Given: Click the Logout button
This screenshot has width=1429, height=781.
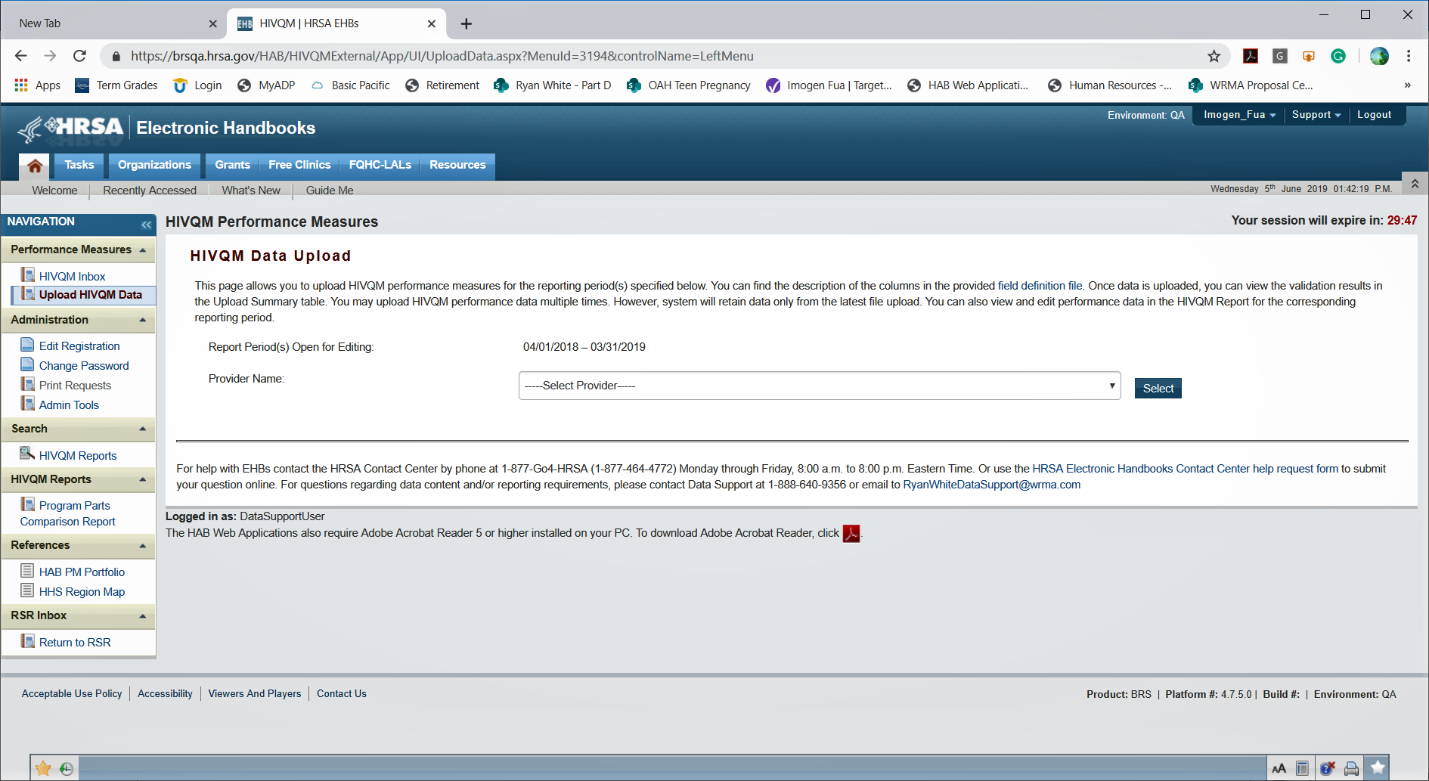Looking at the screenshot, I should (x=1374, y=115).
